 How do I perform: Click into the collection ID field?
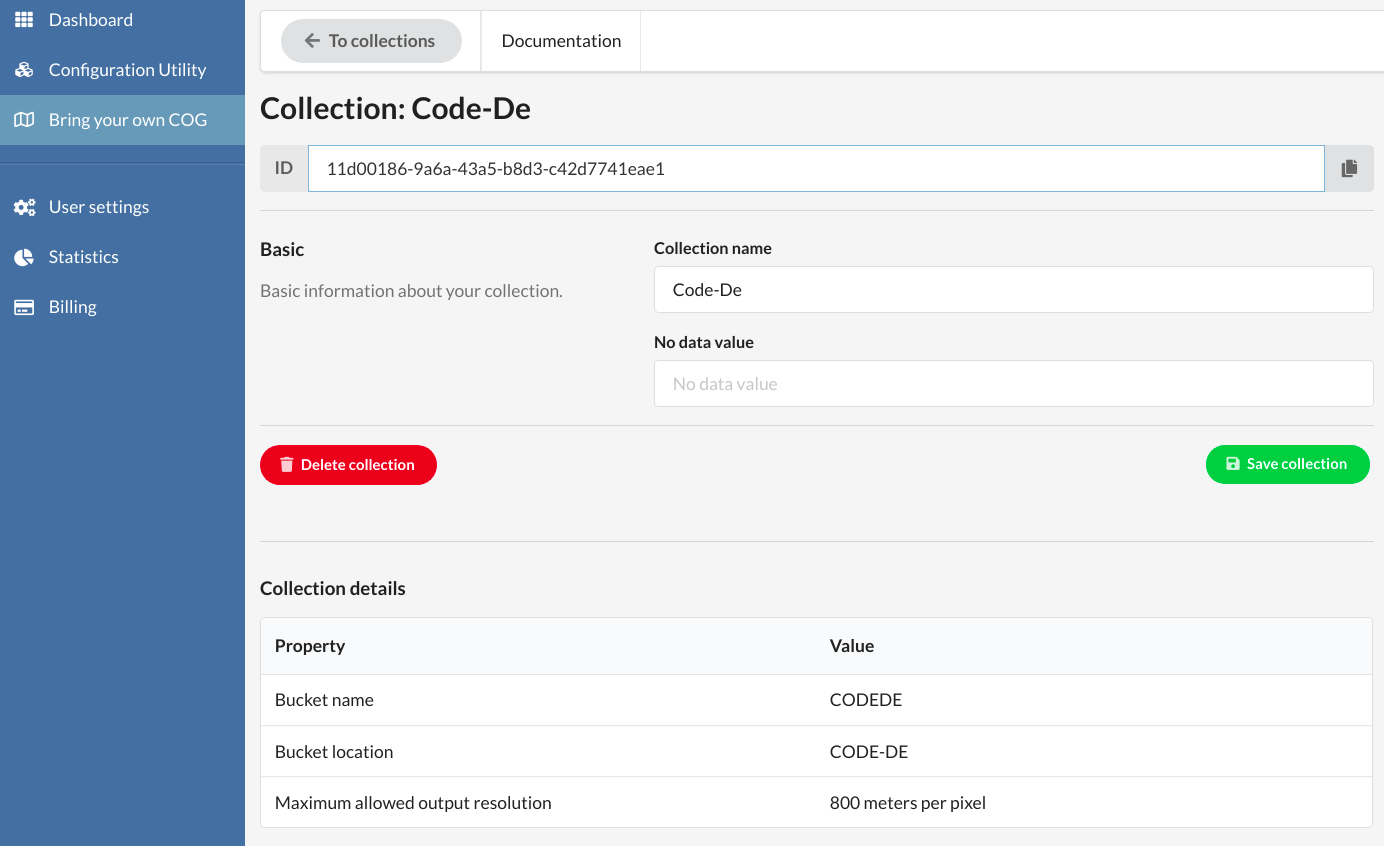(x=816, y=169)
